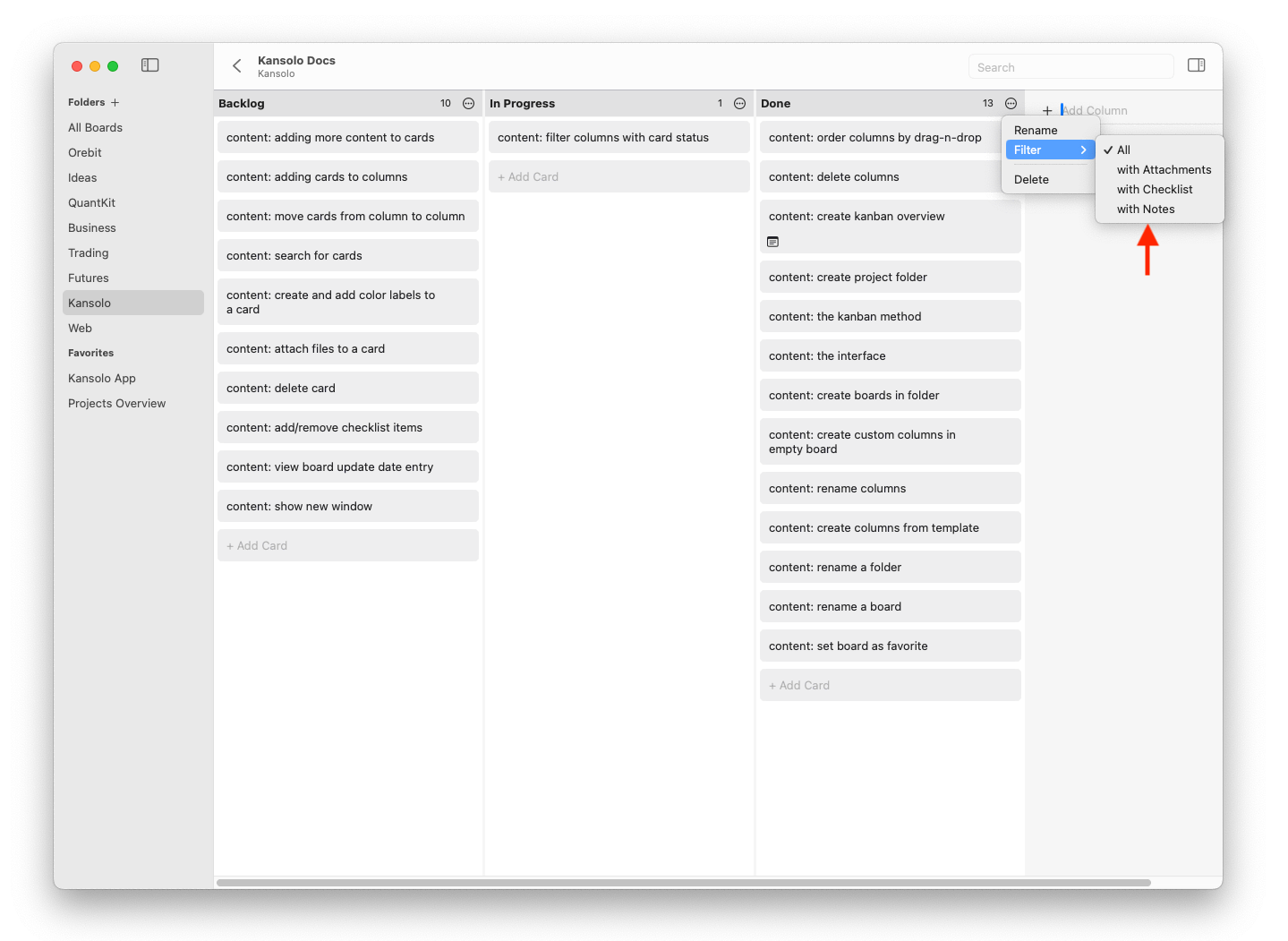Open card 'create columns from template'
The image size is (1288, 941).
[891, 527]
